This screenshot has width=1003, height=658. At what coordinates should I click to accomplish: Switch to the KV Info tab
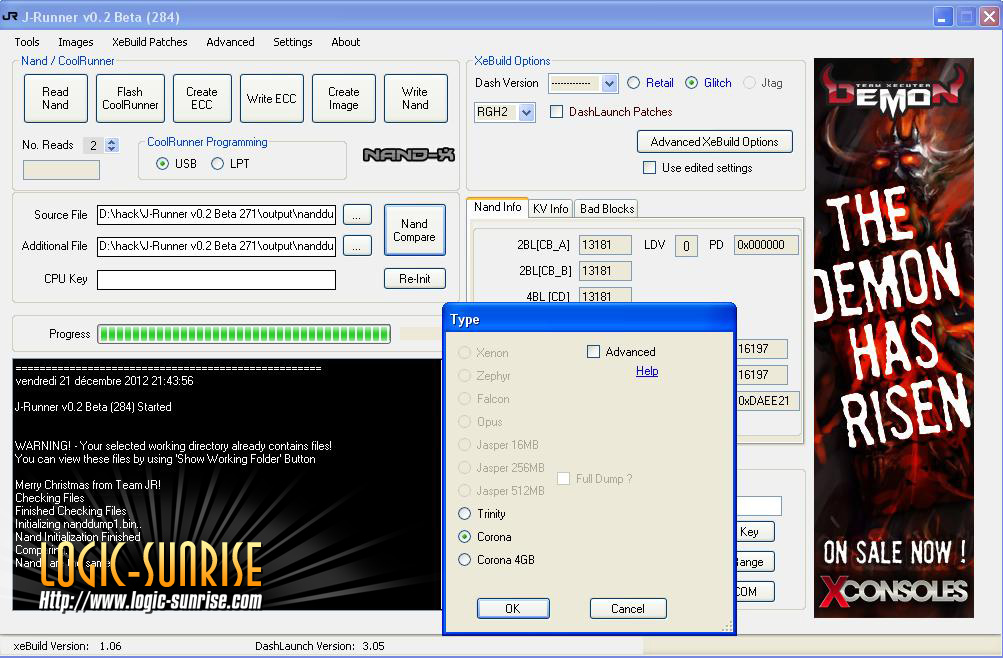[551, 208]
